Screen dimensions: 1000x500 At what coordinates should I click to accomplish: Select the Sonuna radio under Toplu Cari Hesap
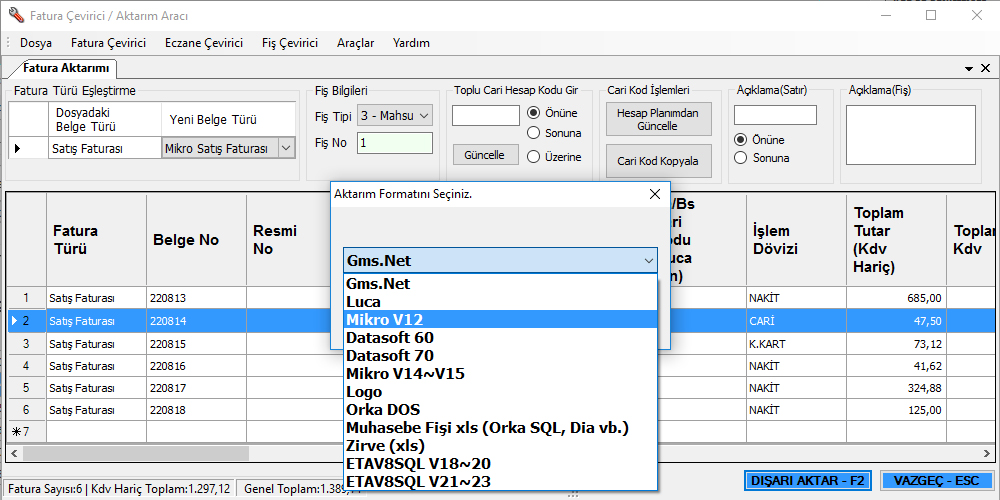[533, 133]
